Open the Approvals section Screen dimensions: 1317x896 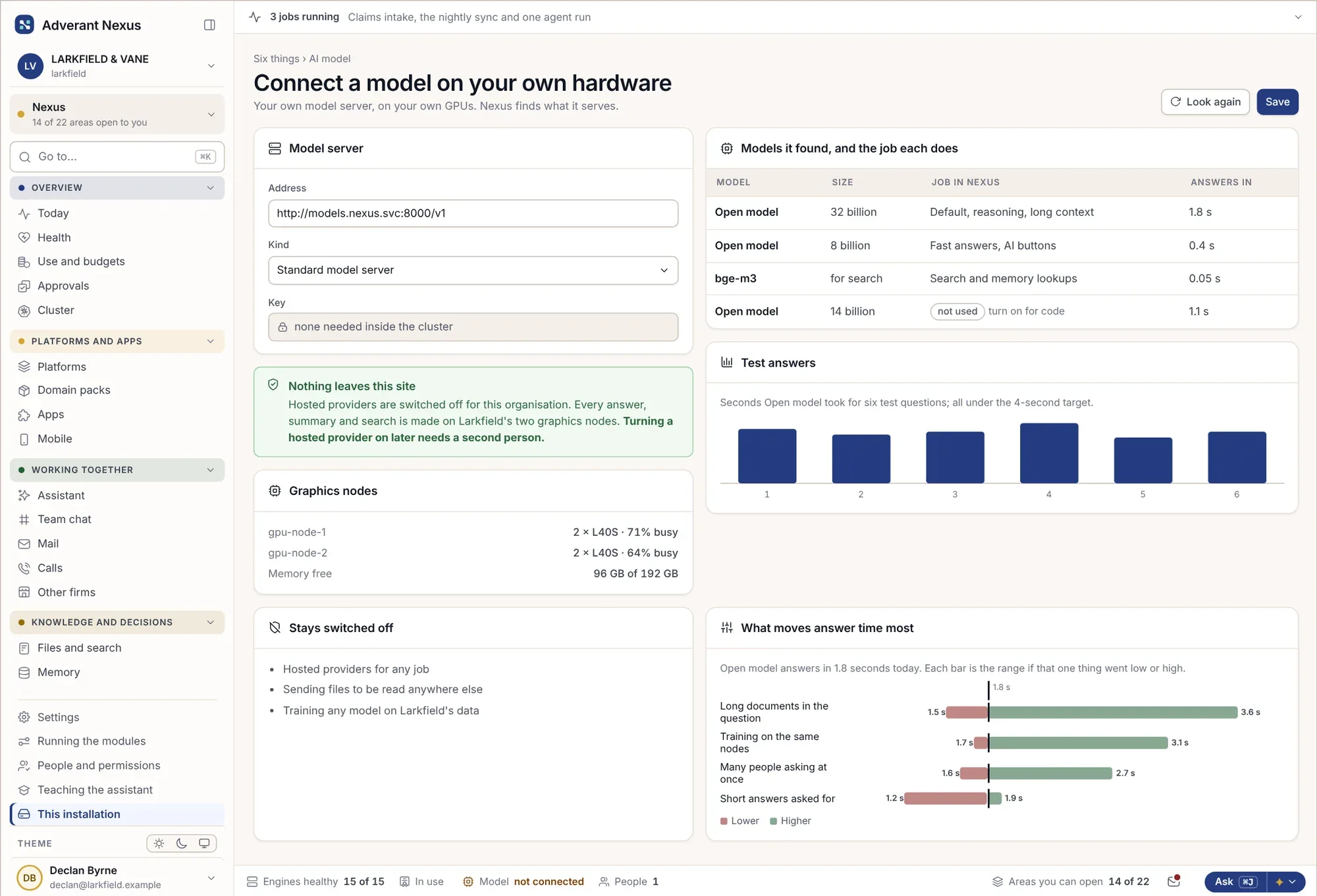click(117, 286)
